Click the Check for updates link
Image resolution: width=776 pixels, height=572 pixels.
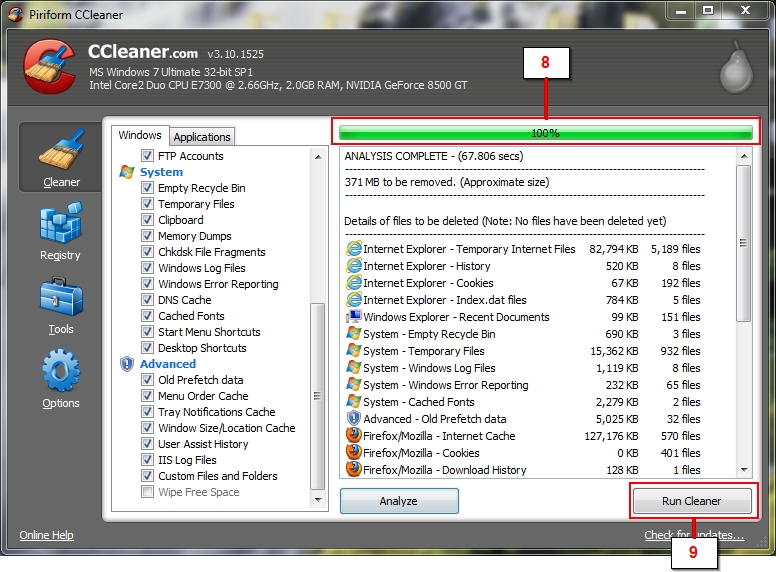pyautogui.click(x=694, y=534)
